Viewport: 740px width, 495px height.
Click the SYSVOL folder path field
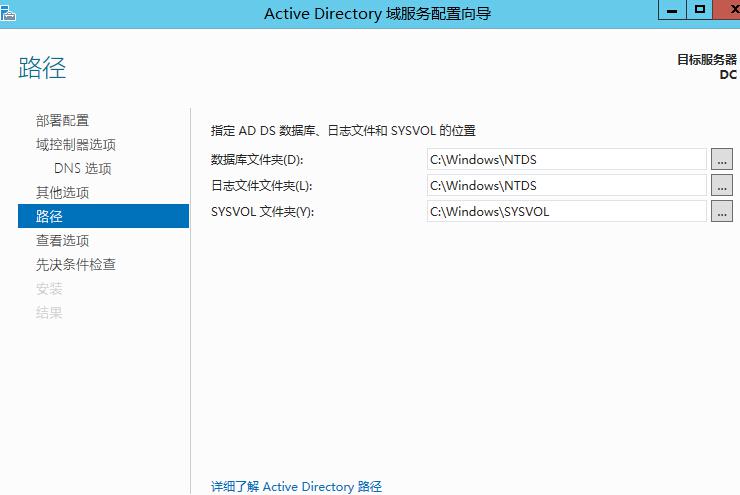coord(566,211)
